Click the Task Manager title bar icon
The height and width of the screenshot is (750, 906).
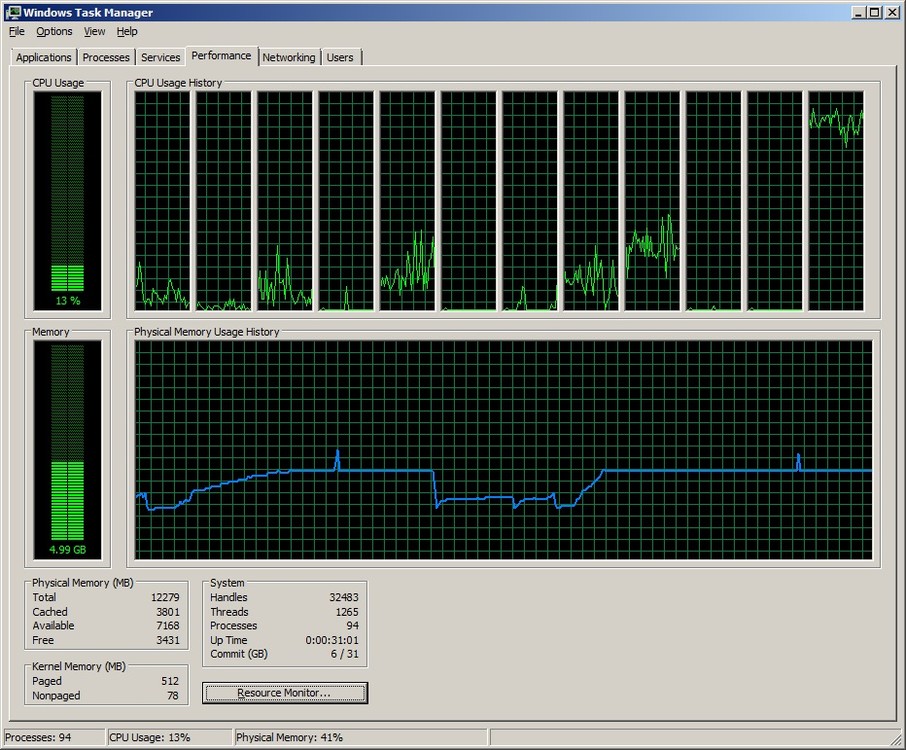(x=13, y=12)
